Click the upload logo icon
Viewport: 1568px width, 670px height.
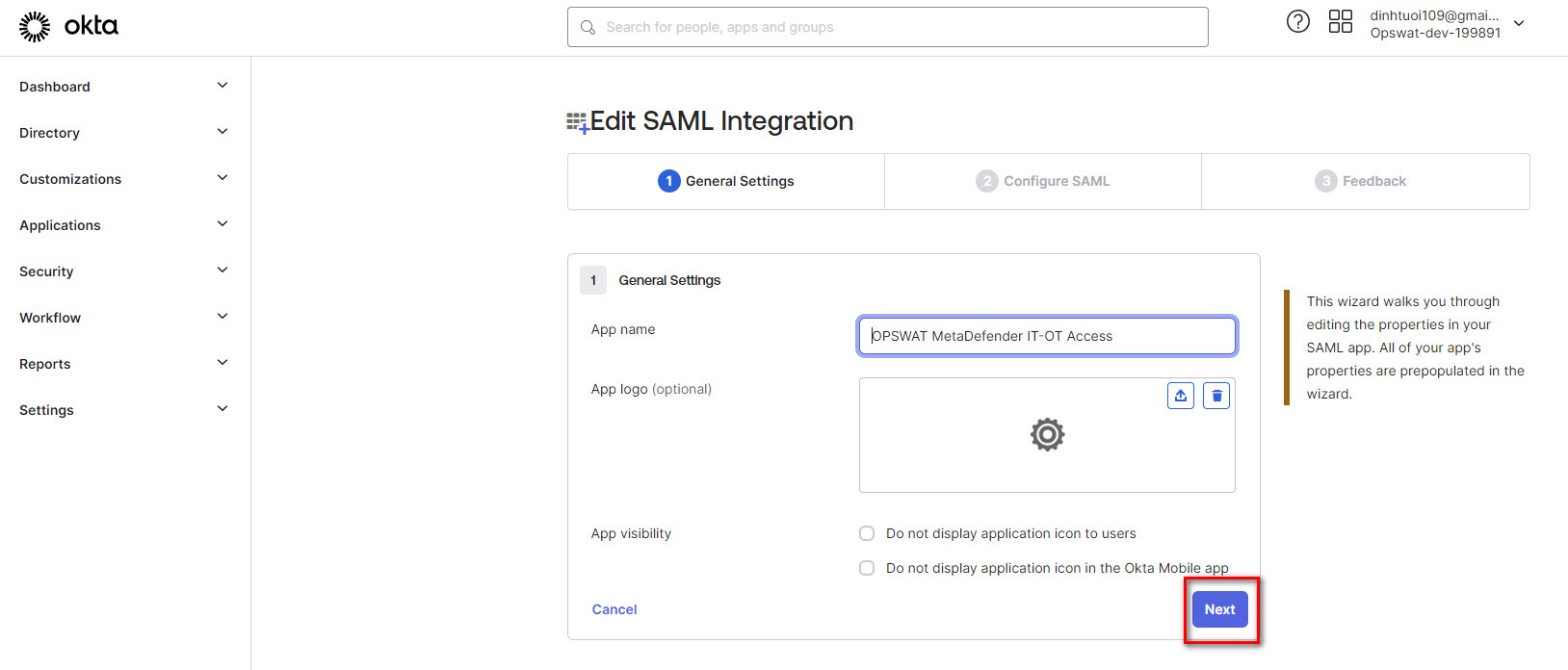coord(1180,396)
